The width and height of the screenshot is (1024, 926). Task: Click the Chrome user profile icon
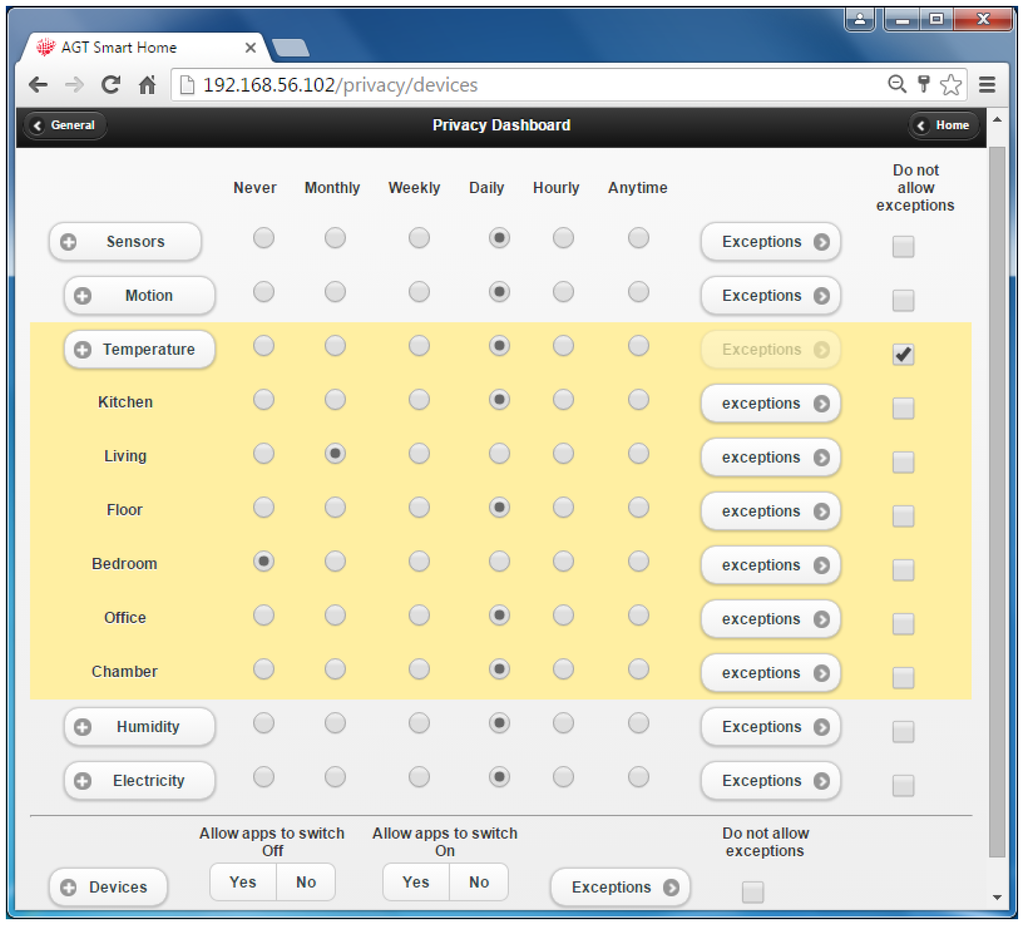[x=860, y=20]
